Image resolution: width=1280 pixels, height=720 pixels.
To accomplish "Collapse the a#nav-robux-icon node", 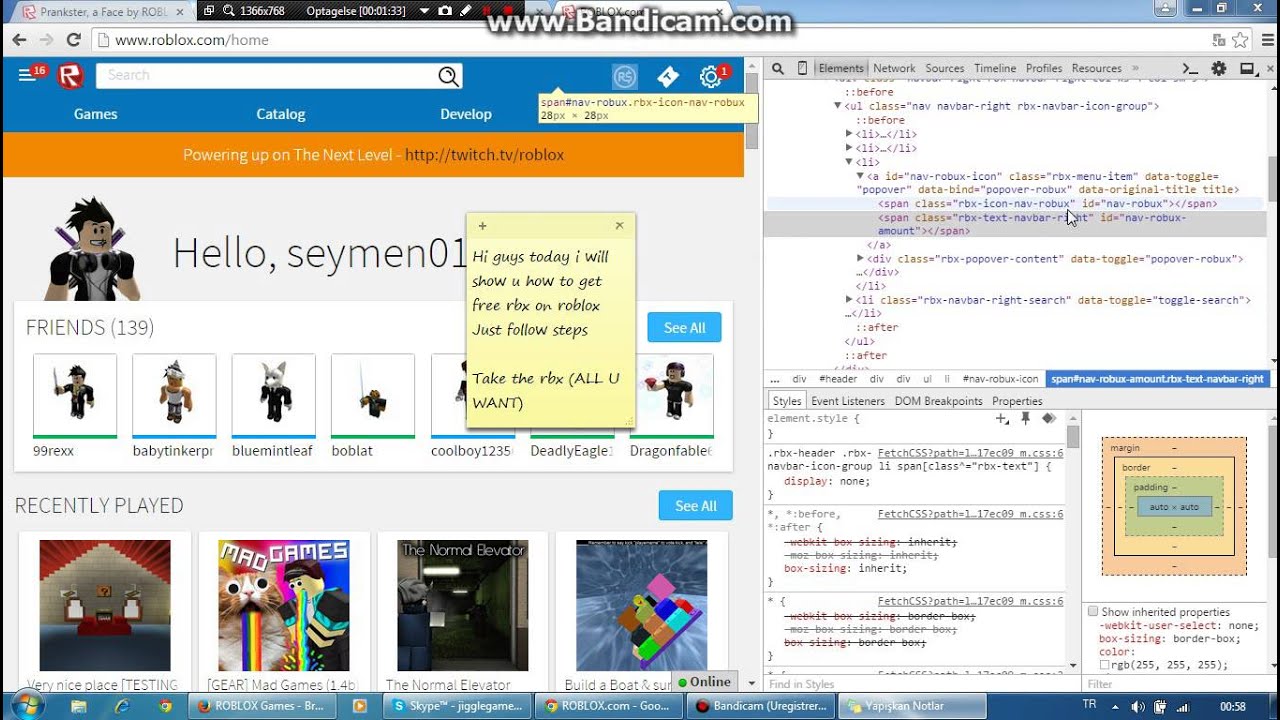I will [860, 176].
